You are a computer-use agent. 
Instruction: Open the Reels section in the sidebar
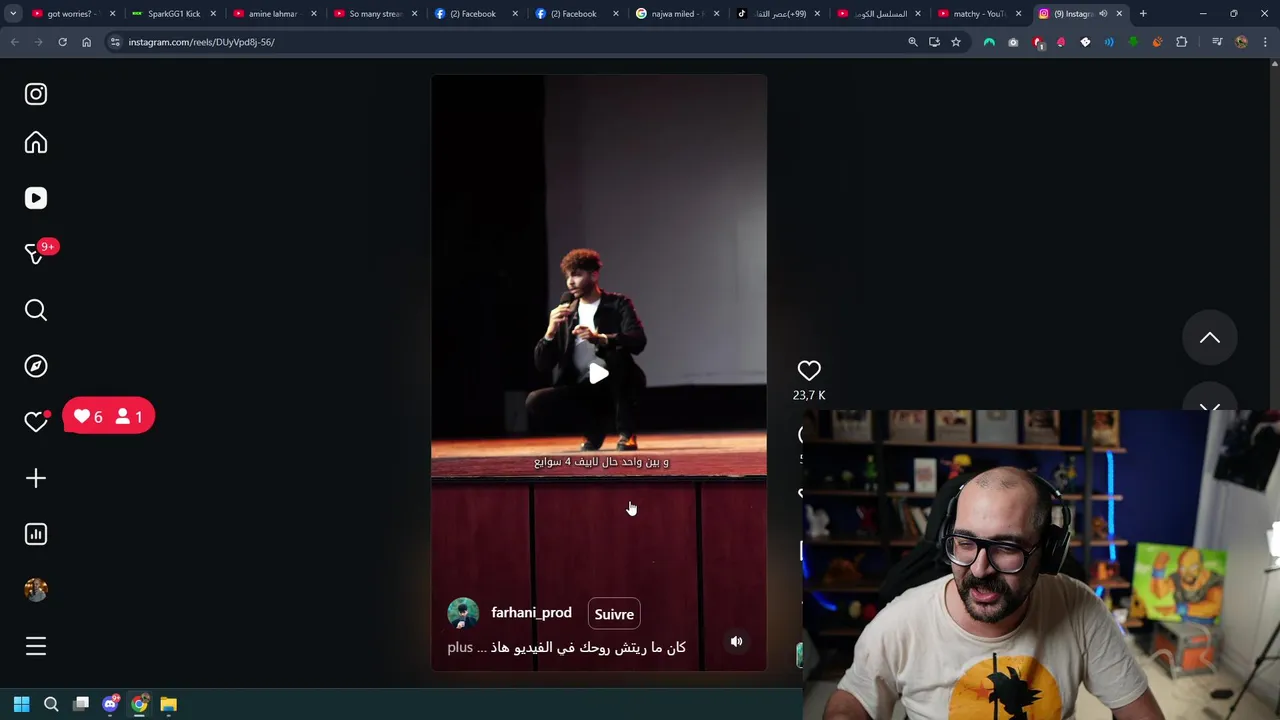[x=36, y=198]
